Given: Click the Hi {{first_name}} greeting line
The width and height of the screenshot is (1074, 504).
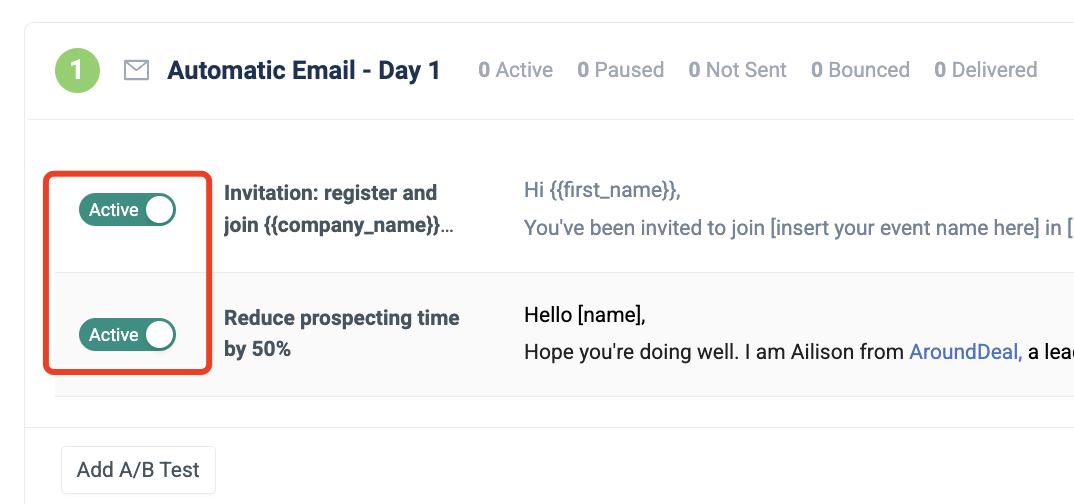Looking at the screenshot, I should coord(602,190).
